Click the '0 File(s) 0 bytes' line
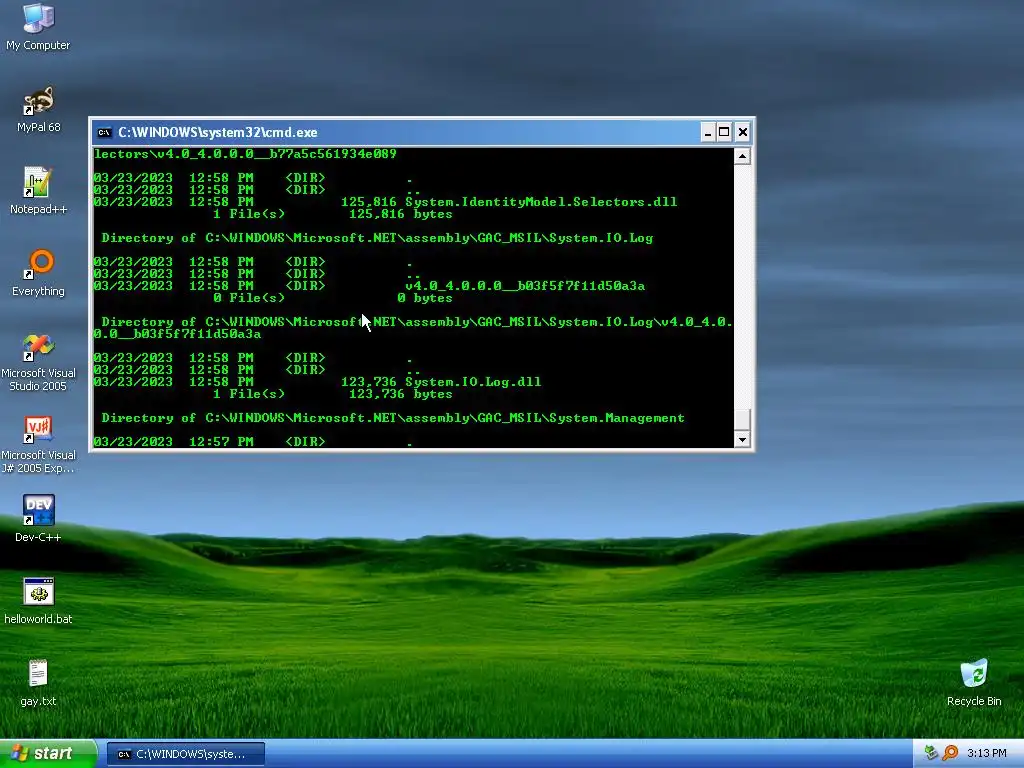Screen dimensions: 1024x768 [332, 298]
